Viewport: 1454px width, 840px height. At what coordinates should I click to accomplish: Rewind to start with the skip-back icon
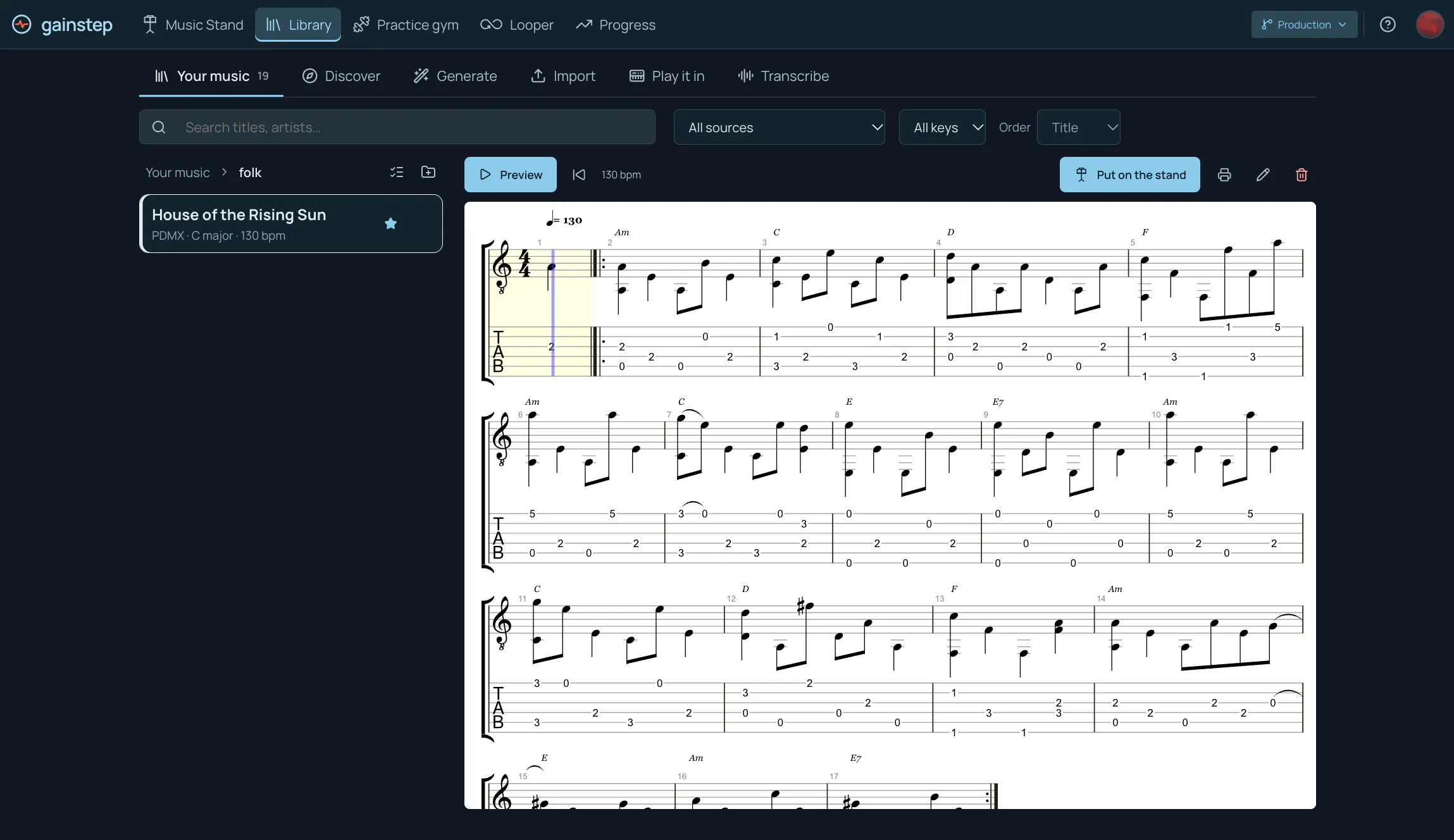(x=579, y=175)
